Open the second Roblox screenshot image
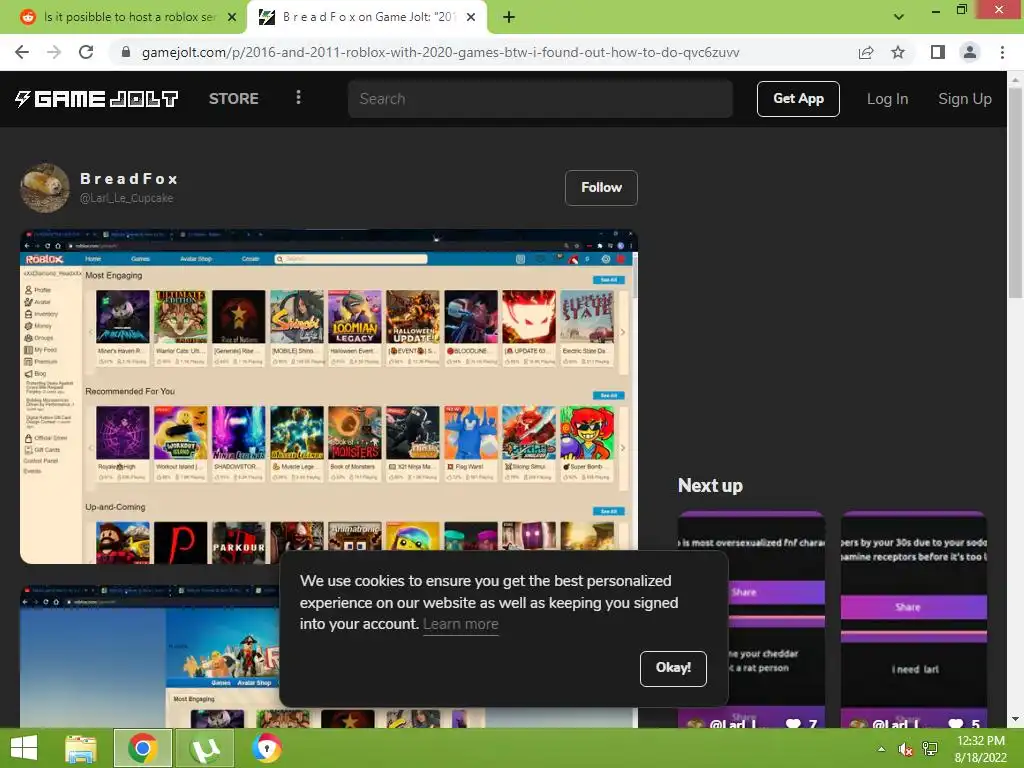The width and height of the screenshot is (1024, 768). click(x=150, y=656)
